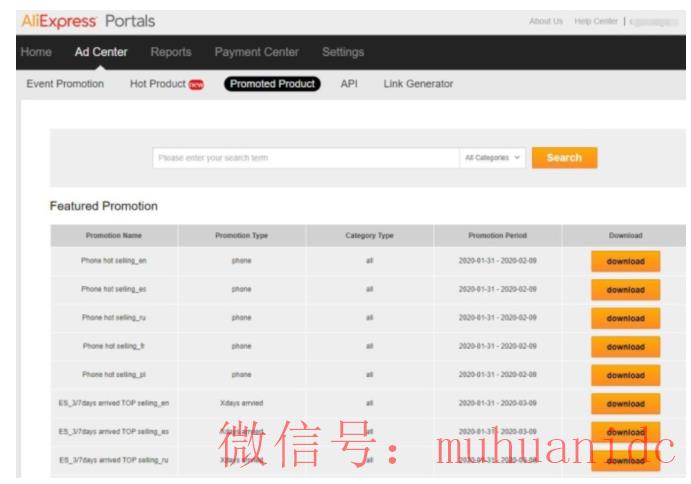The image size is (691, 484).
Task: Open the Settings menu
Action: 343,52
